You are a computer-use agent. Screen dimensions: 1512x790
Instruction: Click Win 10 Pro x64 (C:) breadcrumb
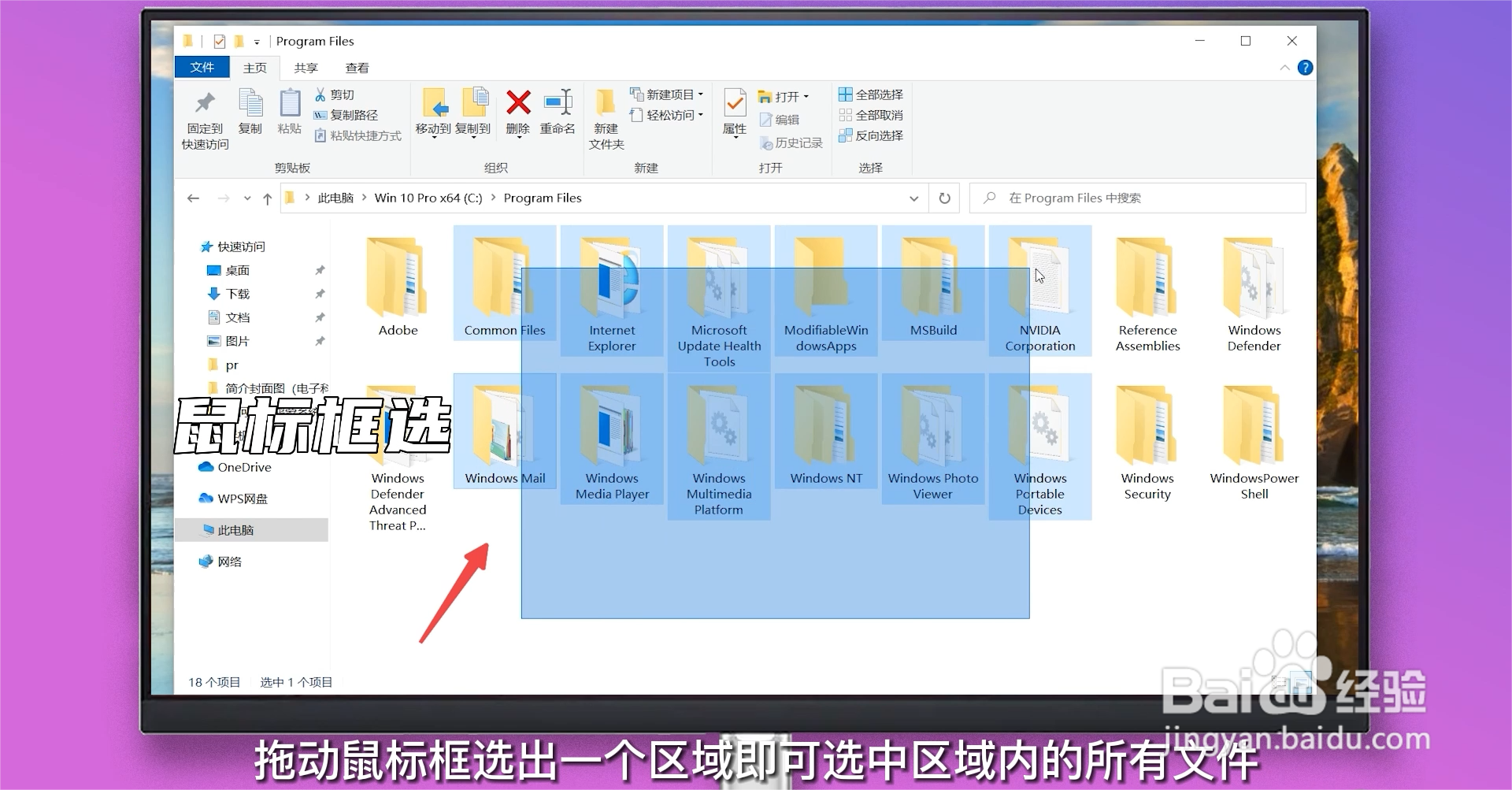(x=428, y=198)
